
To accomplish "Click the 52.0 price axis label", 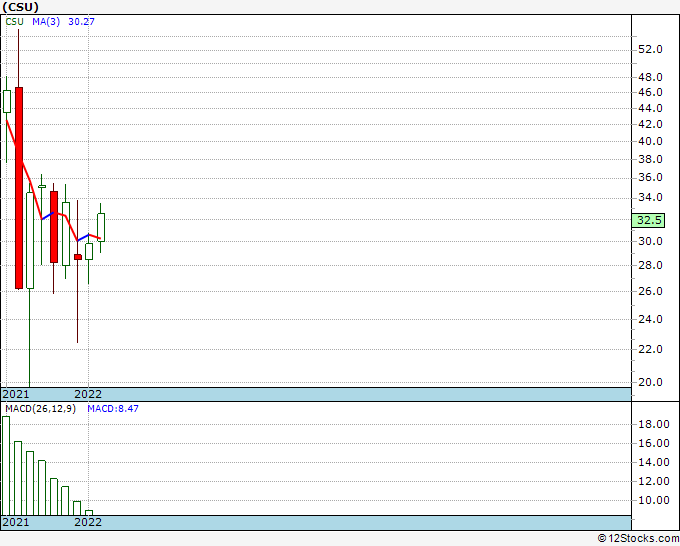I will pyautogui.click(x=651, y=49).
